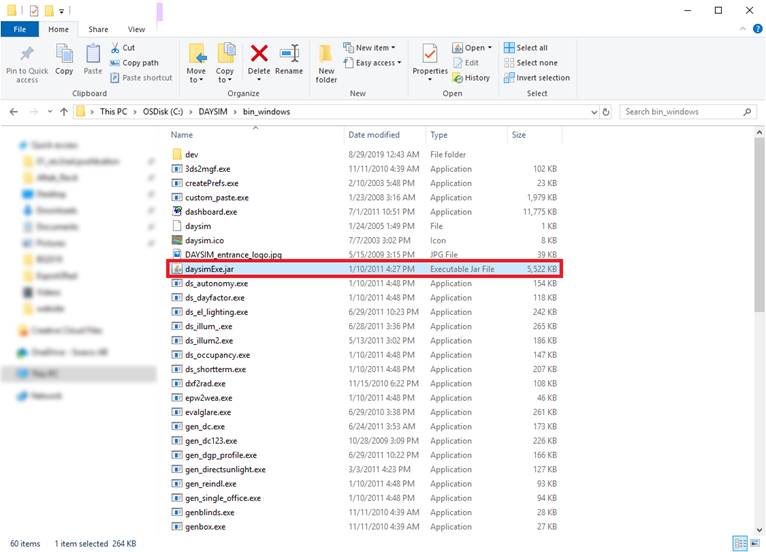Switch to large thumbnails view icon
This screenshot has height=552, width=766.
coord(755,543)
